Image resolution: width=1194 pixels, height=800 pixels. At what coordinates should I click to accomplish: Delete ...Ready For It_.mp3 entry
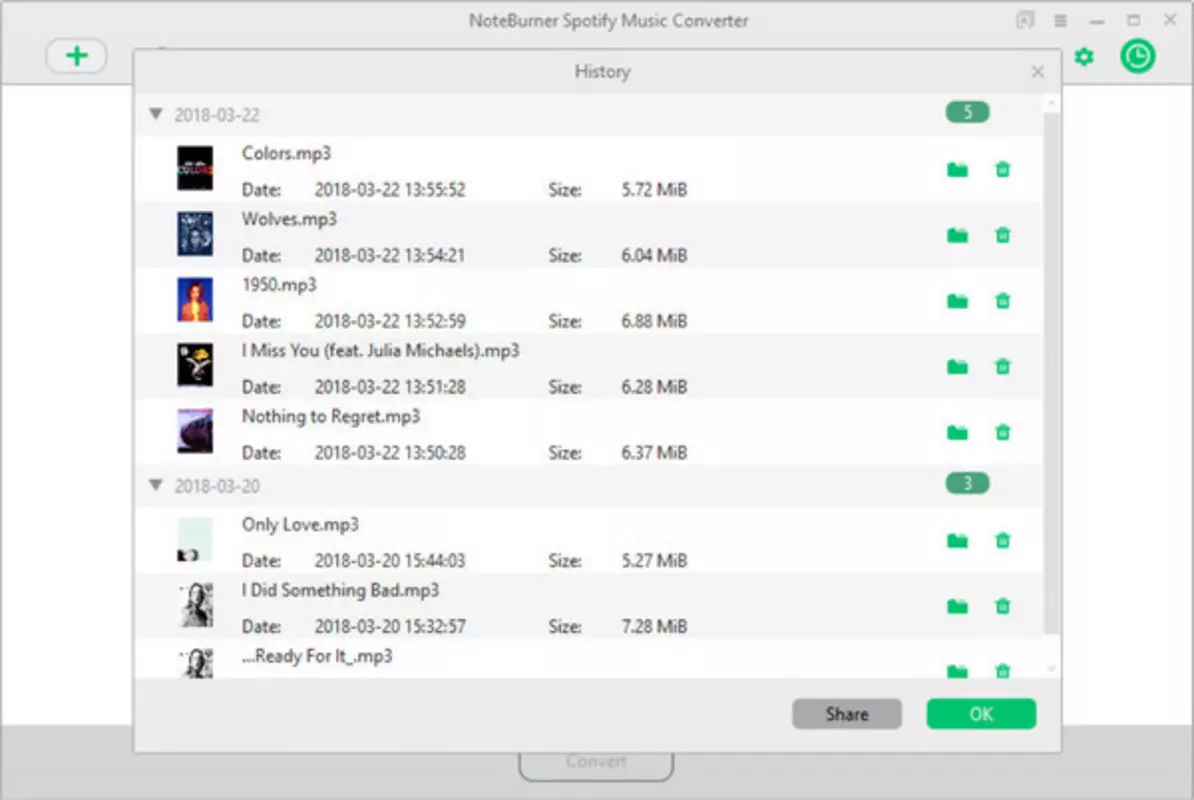1003,670
